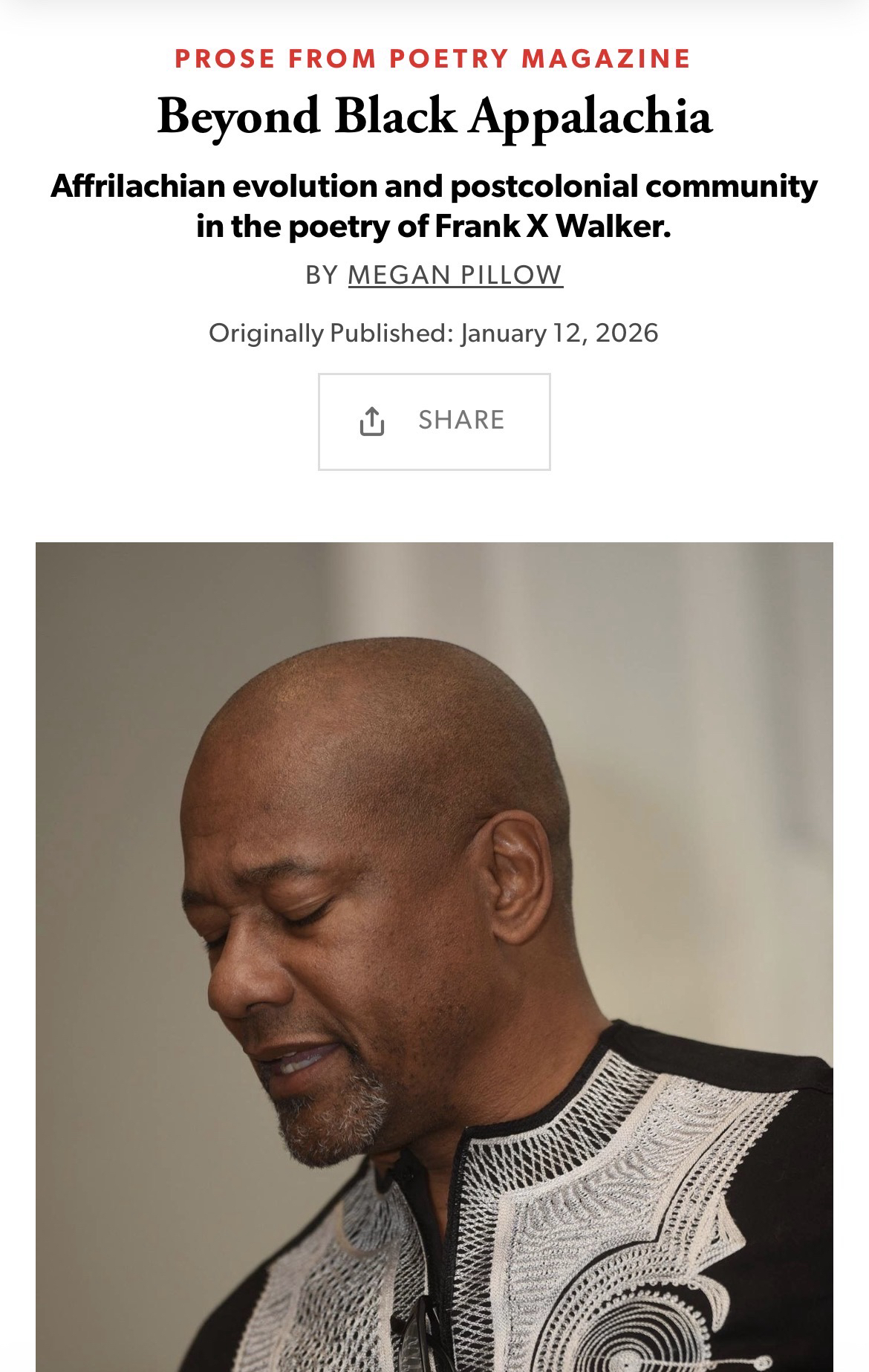
Task: Click the word Appalachia in the headline
Action: tap(590, 119)
